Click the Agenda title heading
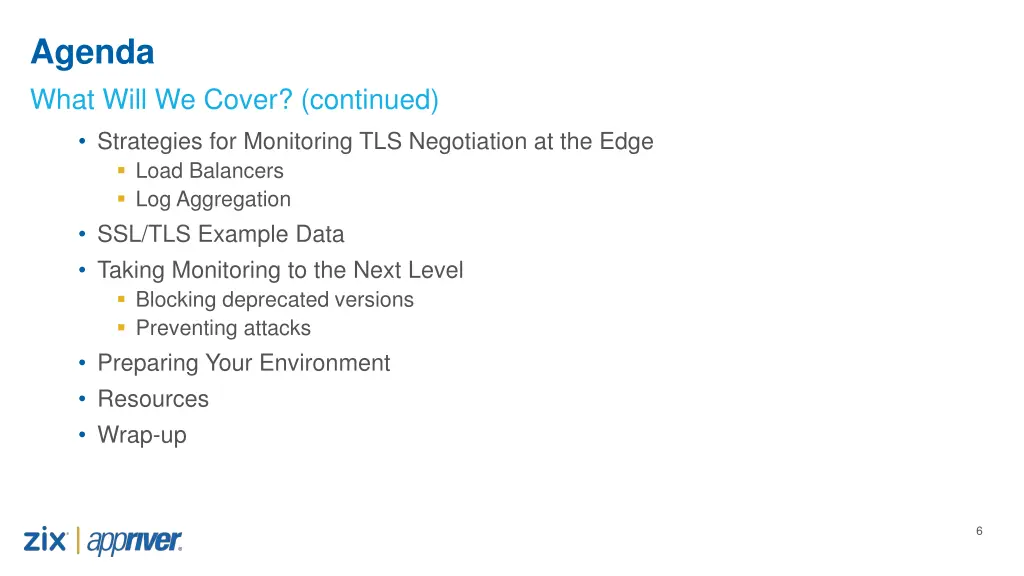Screen dimensions: 1024x576 point(92,52)
